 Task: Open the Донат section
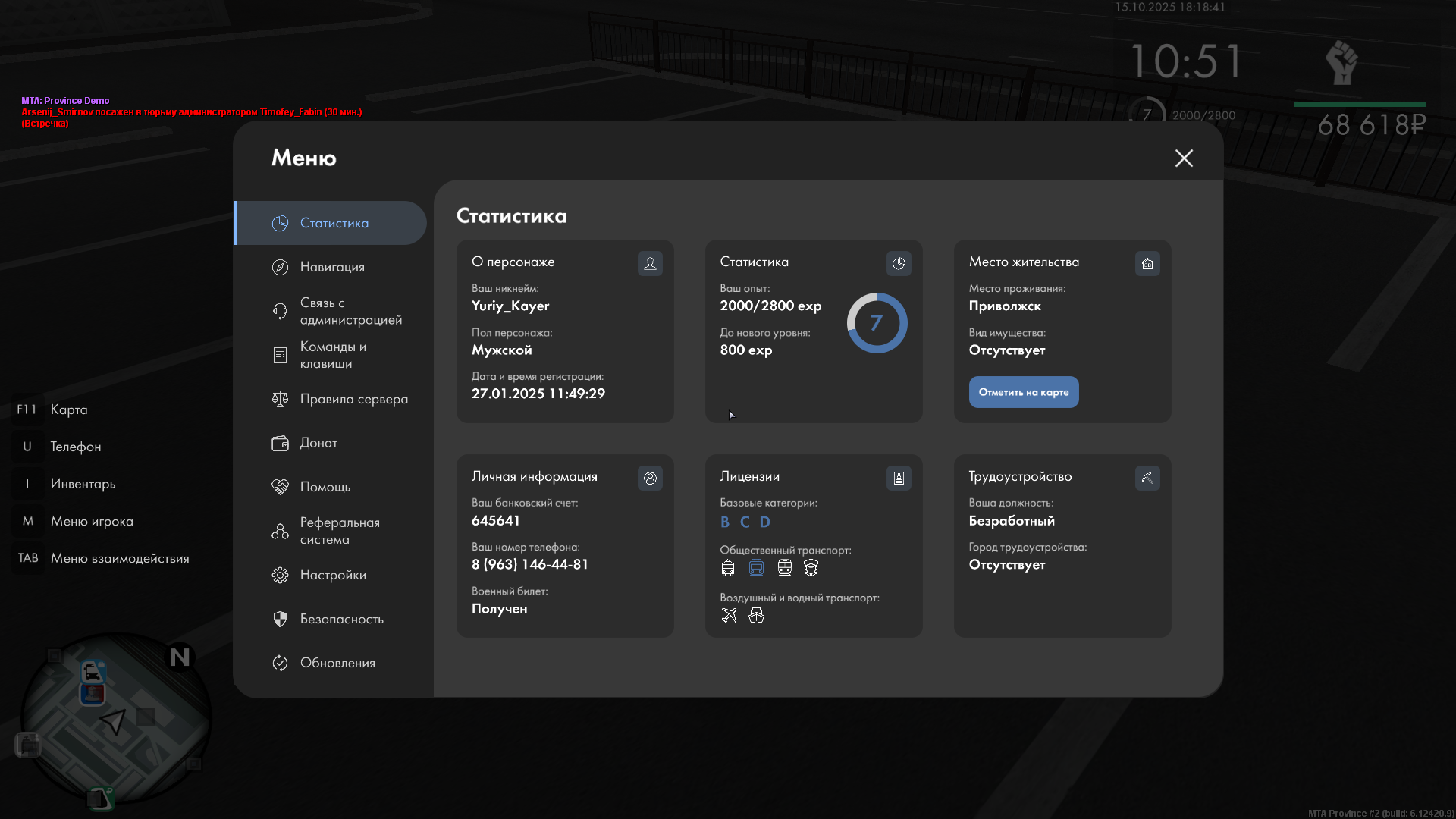pos(318,443)
